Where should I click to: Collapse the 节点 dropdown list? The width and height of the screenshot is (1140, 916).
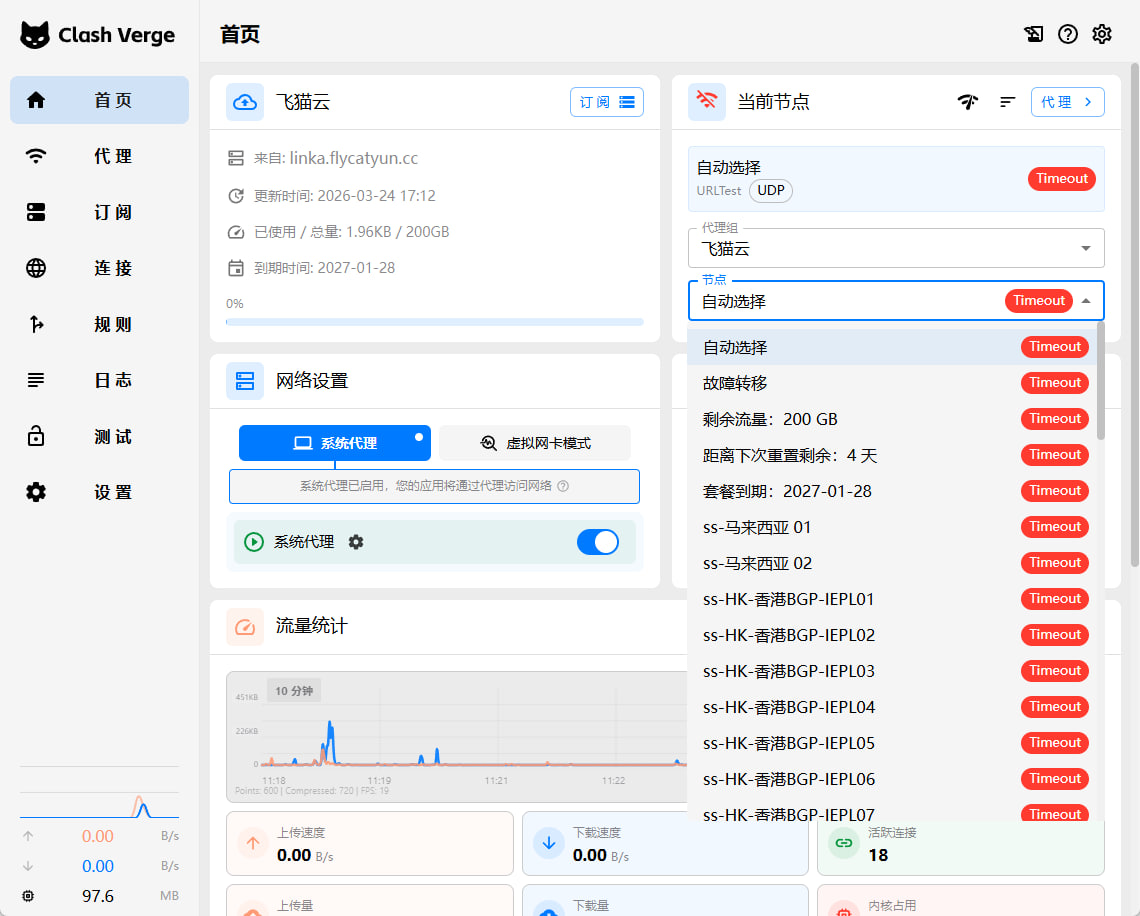pyautogui.click(x=1085, y=301)
